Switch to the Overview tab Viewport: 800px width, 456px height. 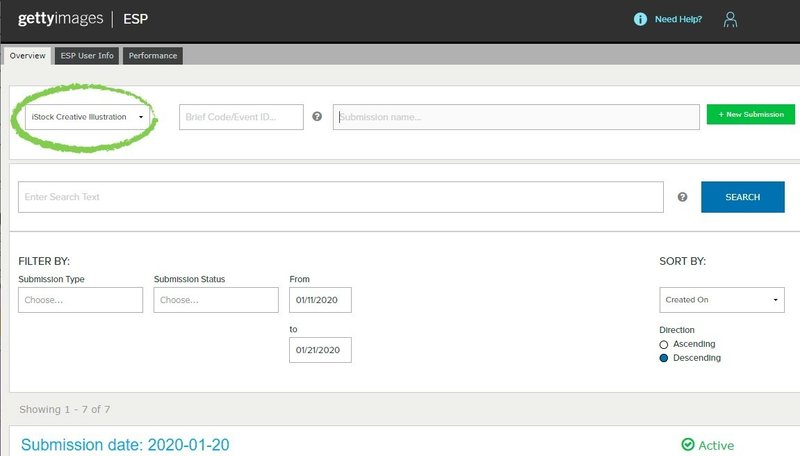click(28, 56)
